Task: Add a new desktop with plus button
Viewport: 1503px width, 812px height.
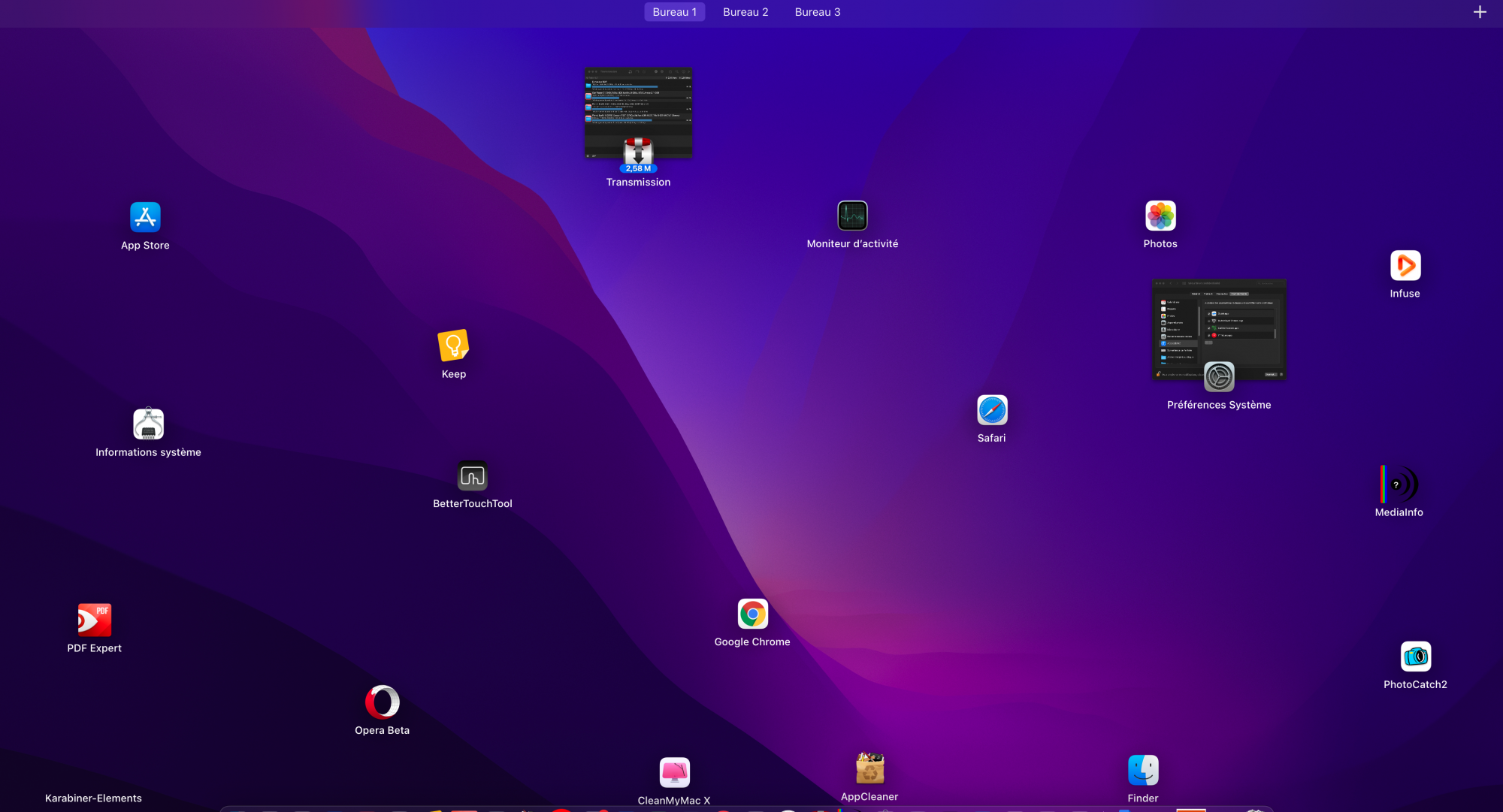Action: [1480, 12]
